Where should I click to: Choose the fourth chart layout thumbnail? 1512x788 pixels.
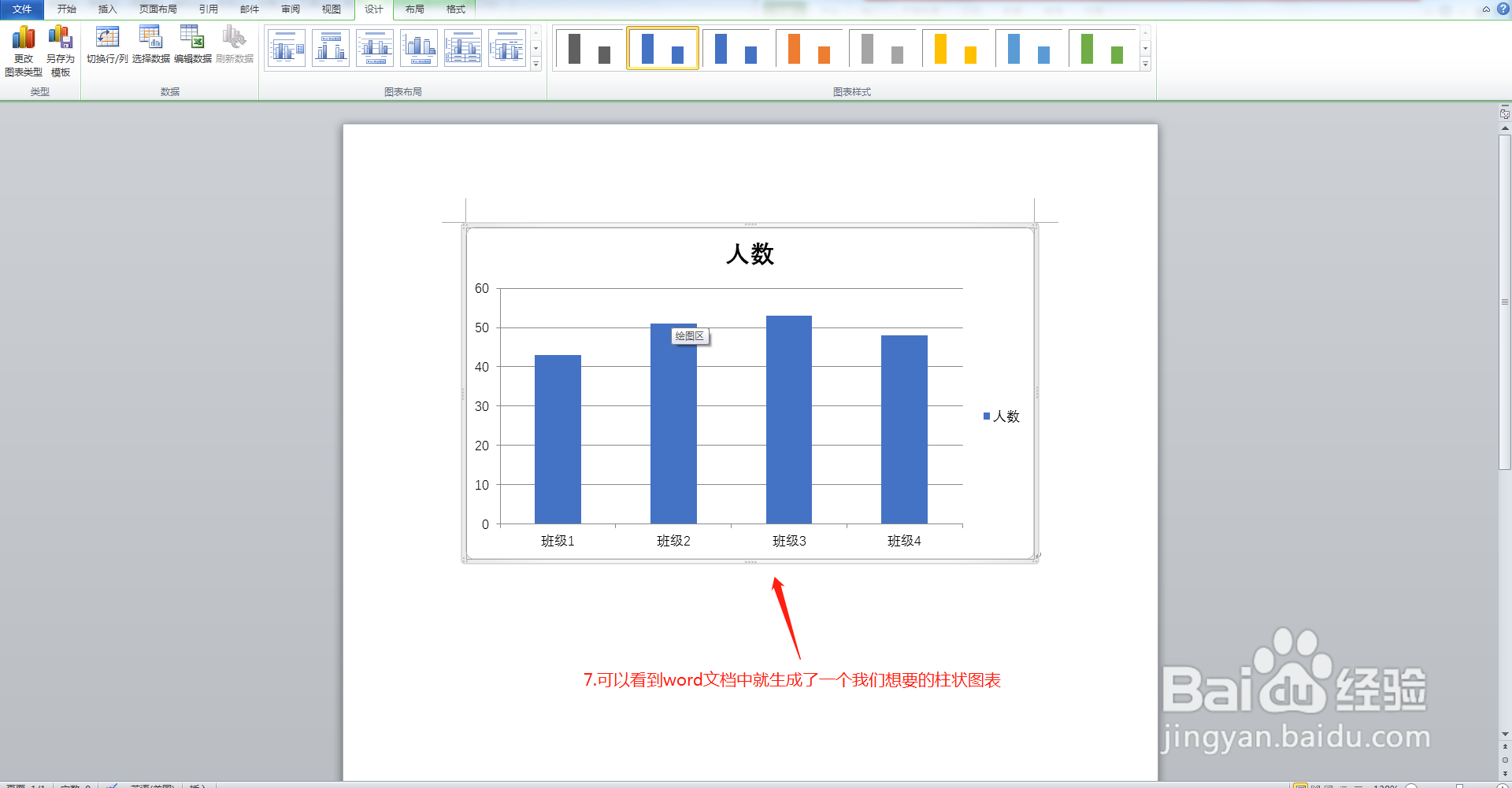[419, 48]
